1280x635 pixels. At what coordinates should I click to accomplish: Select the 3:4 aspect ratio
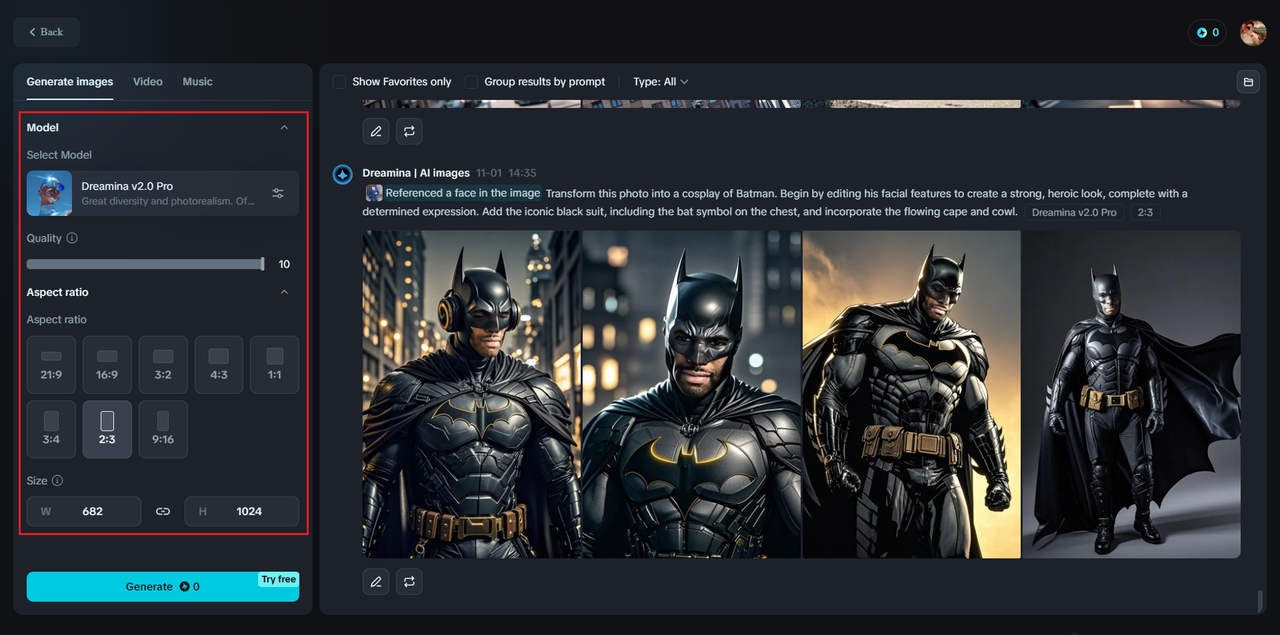(51, 429)
